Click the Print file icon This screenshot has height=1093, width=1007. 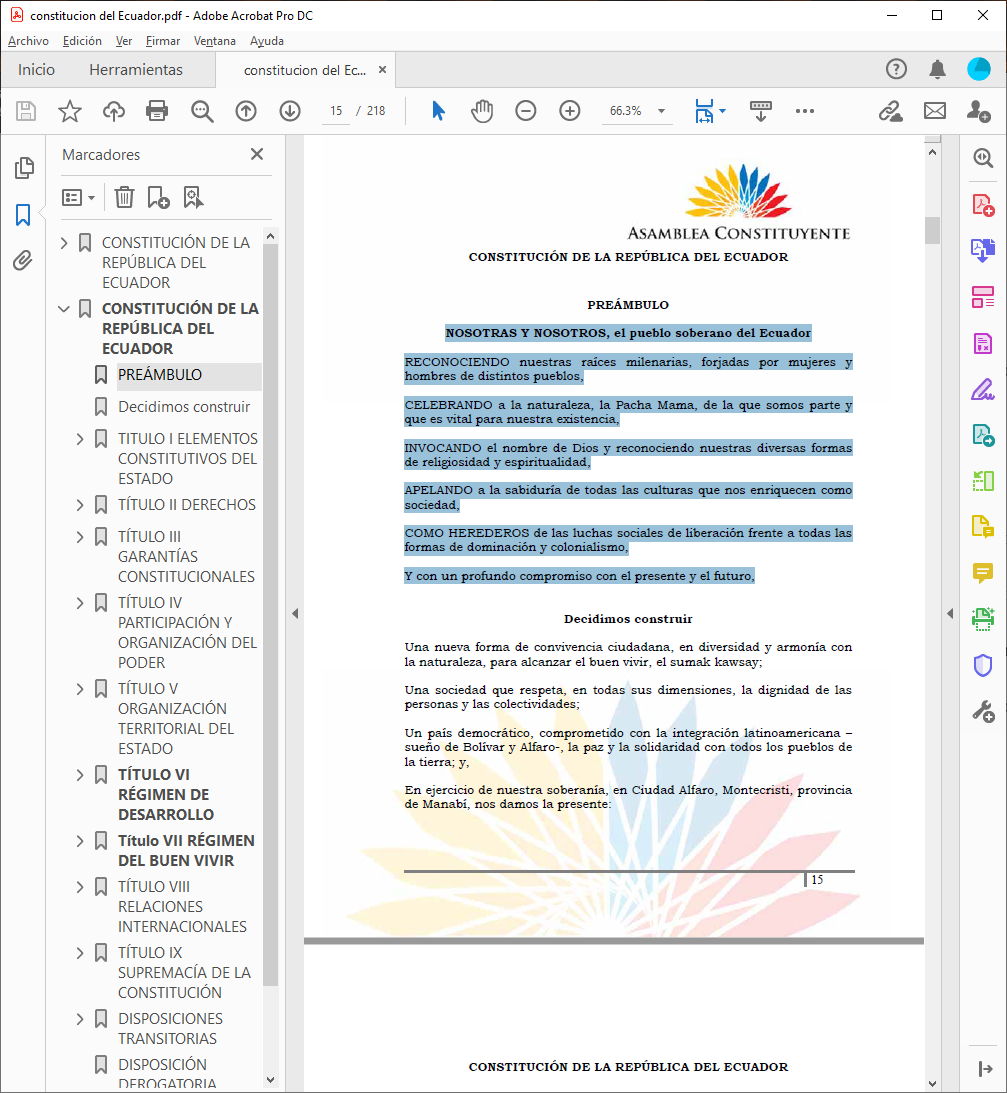(x=157, y=111)
